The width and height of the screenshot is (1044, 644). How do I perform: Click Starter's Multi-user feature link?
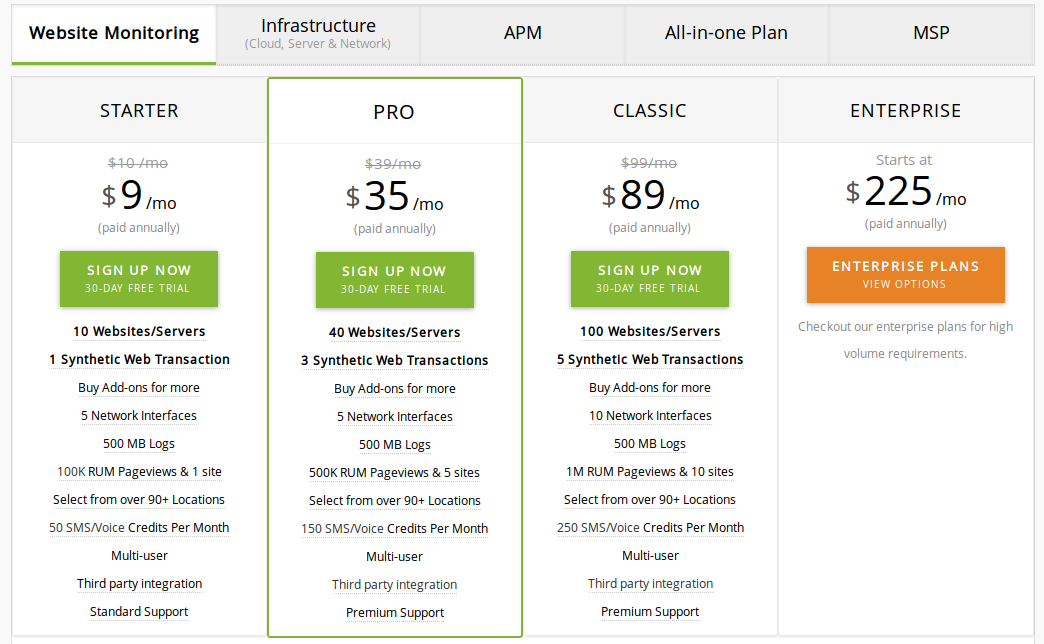(138, 555)
